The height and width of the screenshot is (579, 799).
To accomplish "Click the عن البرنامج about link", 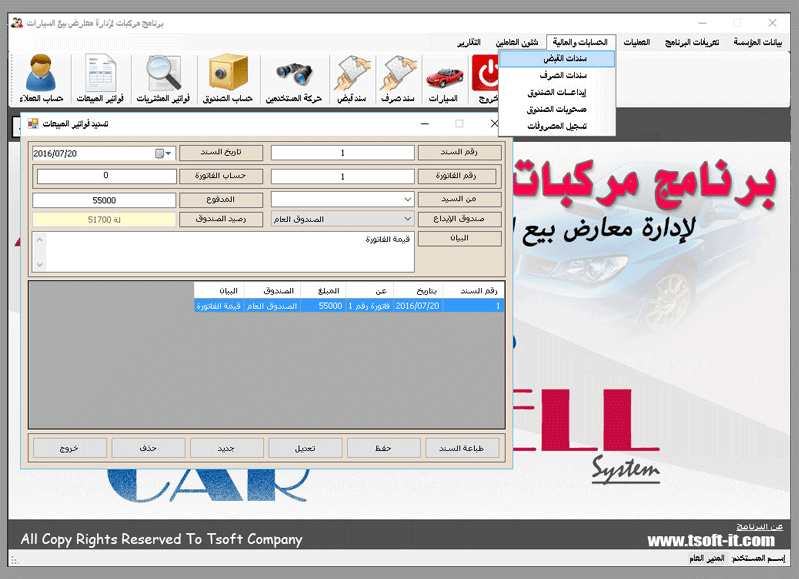I will click(x=759, y=527).
